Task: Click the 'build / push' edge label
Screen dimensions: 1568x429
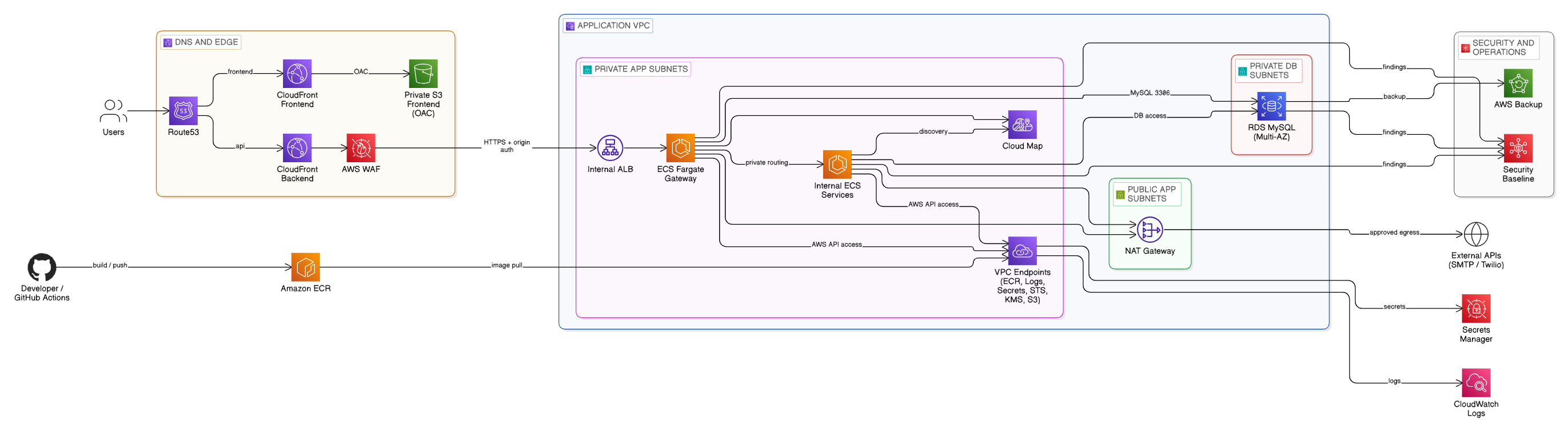Action: point(110,265)
